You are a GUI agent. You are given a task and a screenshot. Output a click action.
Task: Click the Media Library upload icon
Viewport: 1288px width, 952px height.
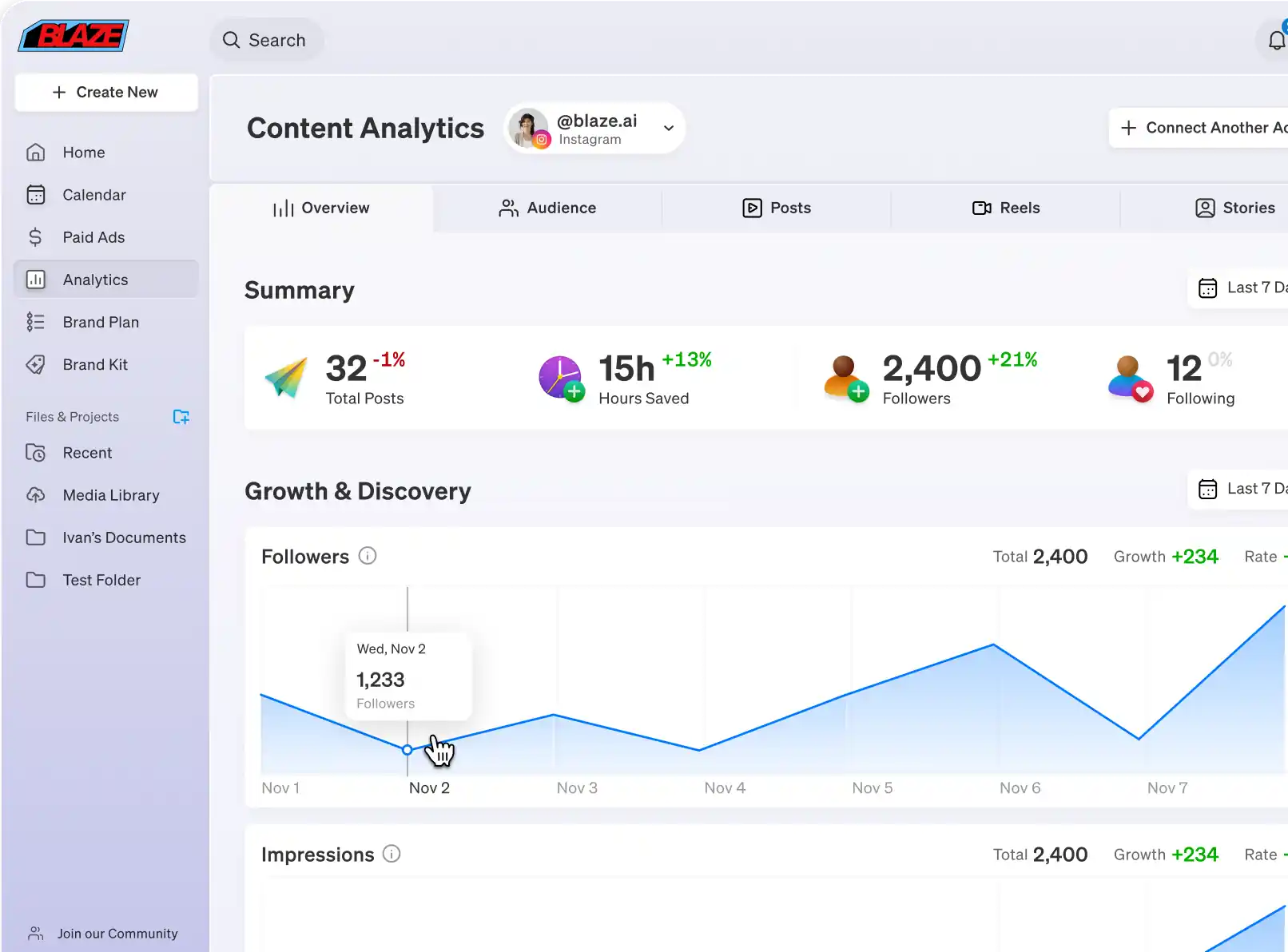pos(35,495)
